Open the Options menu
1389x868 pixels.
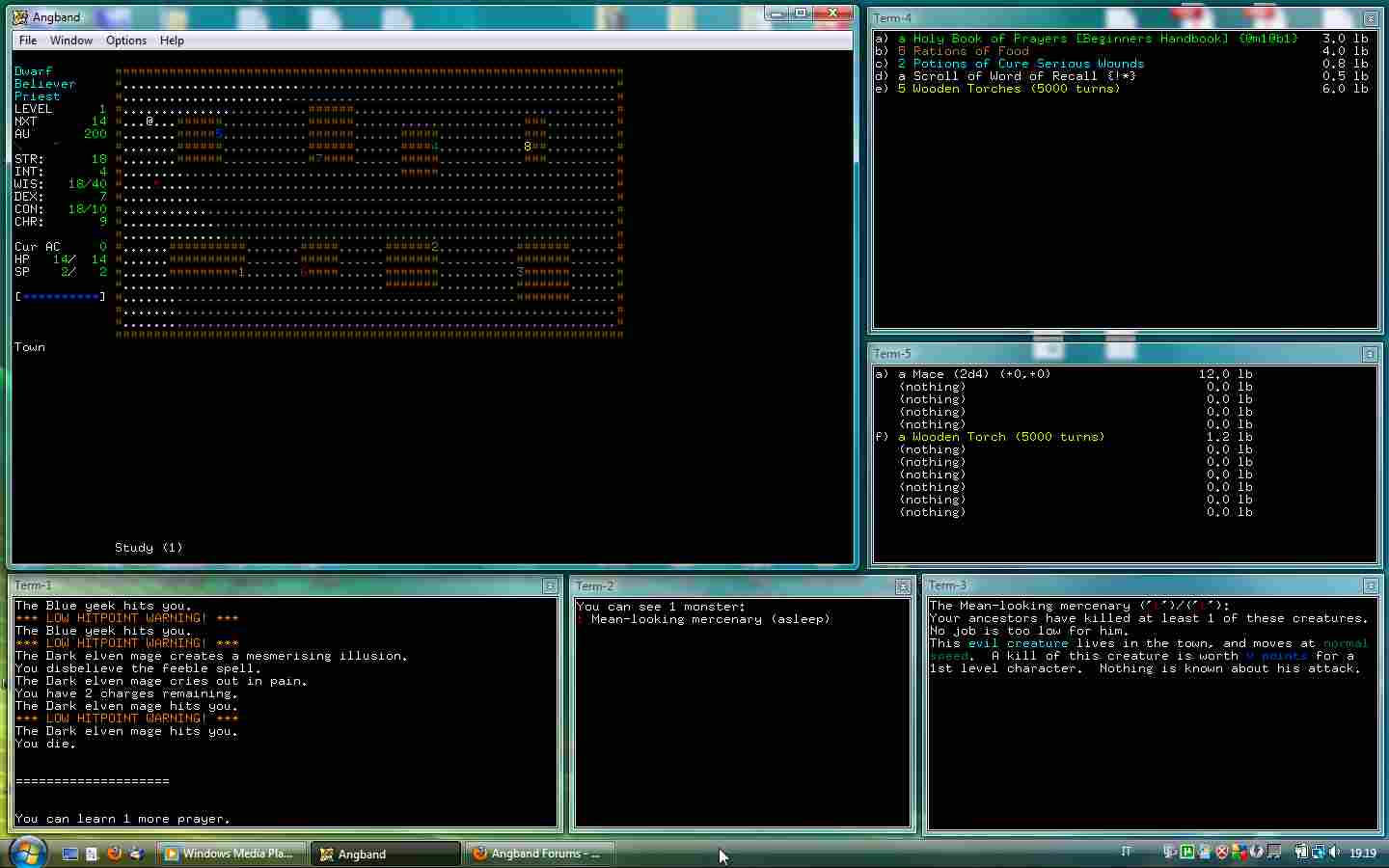coord(126,41)
